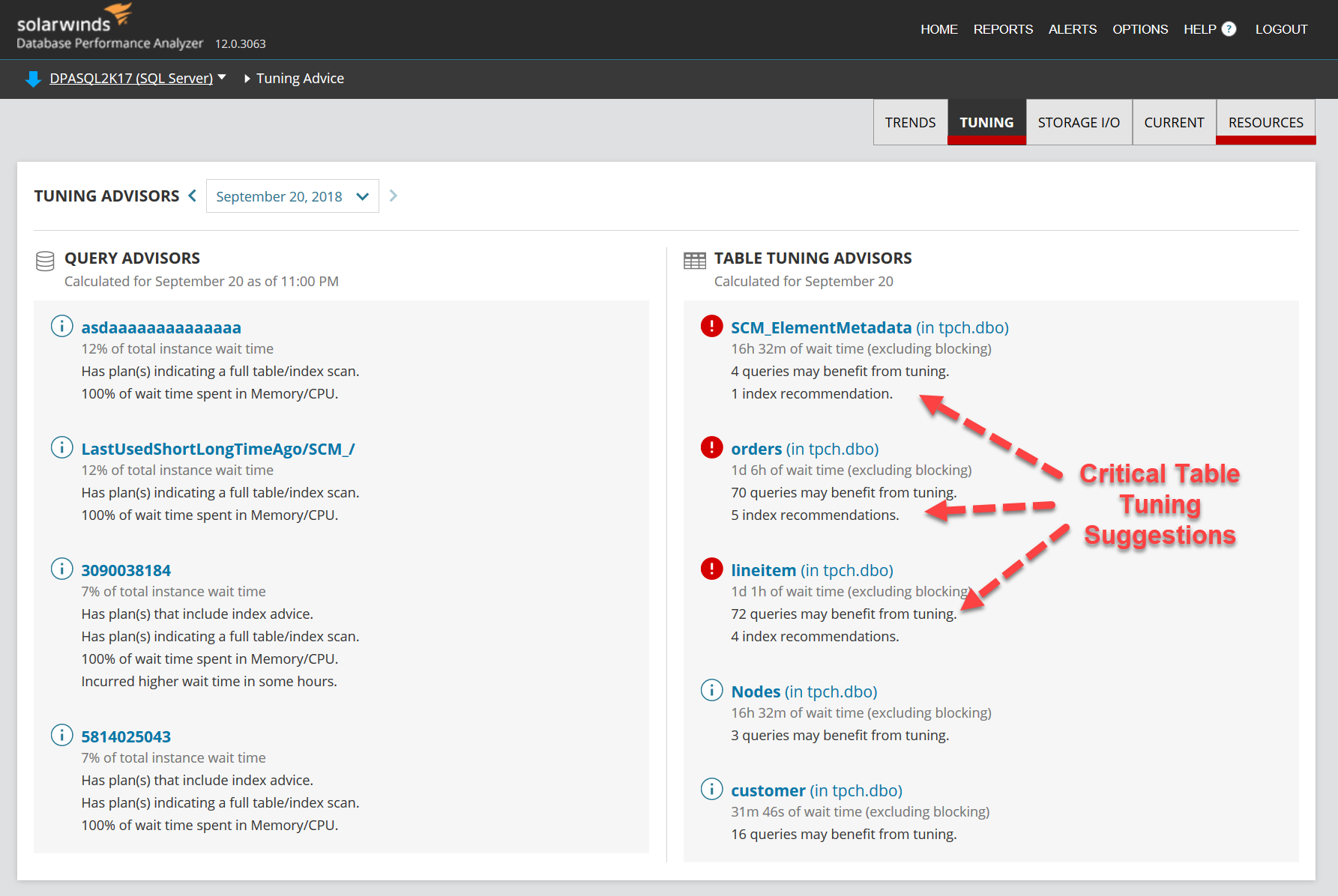Click version number 12.0.3063
The width and height of the screenshot is (1338, 896).
241,43
